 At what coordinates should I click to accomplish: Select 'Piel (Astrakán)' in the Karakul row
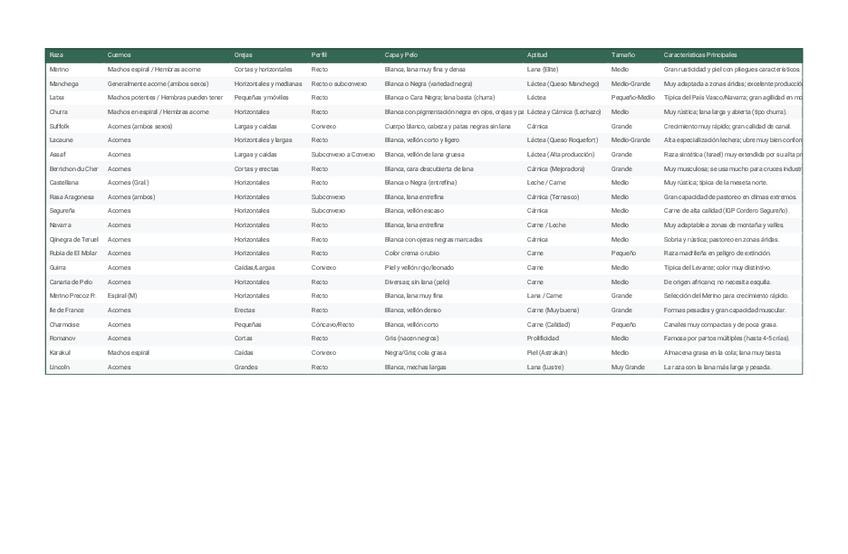coord(548,353)
